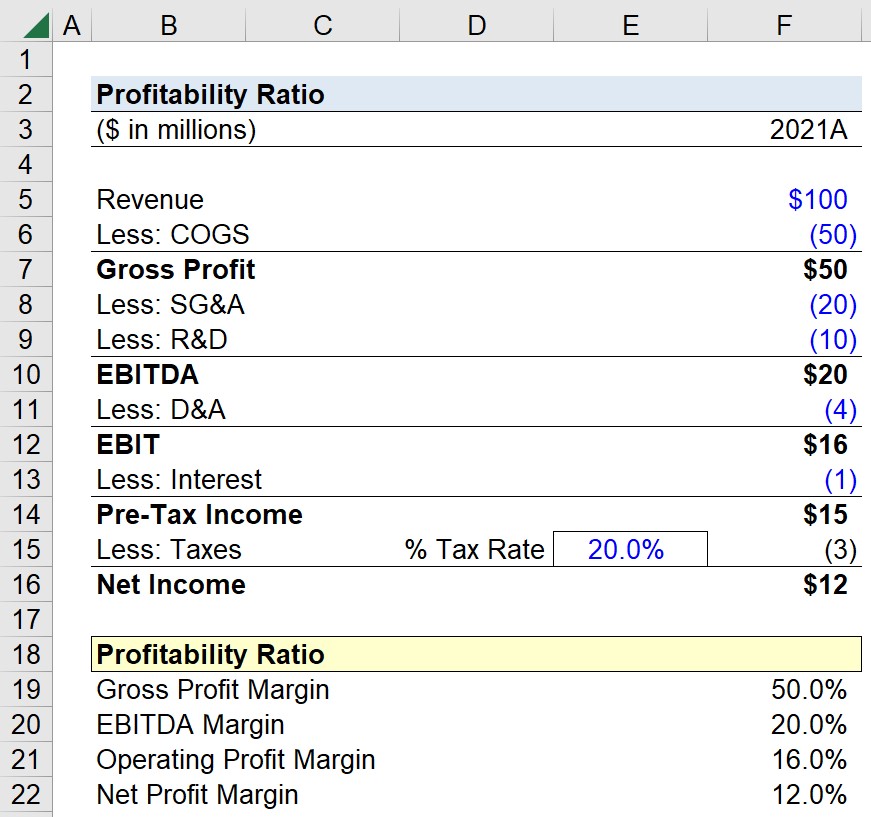The height and width of the screenshot is (817, 871).
Task: Select row 15 header
Action: pyautogui.click(x=26, y=549)
